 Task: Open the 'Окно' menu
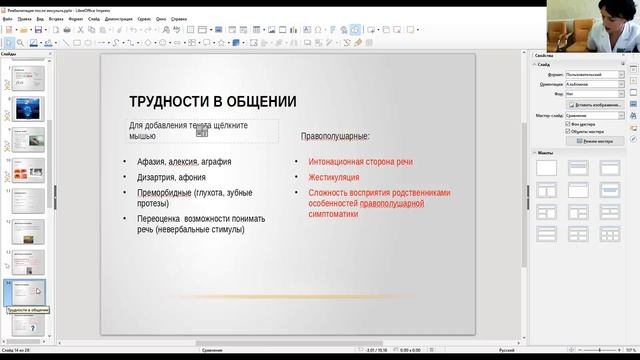pyautogui.click(x=161, y=19)
